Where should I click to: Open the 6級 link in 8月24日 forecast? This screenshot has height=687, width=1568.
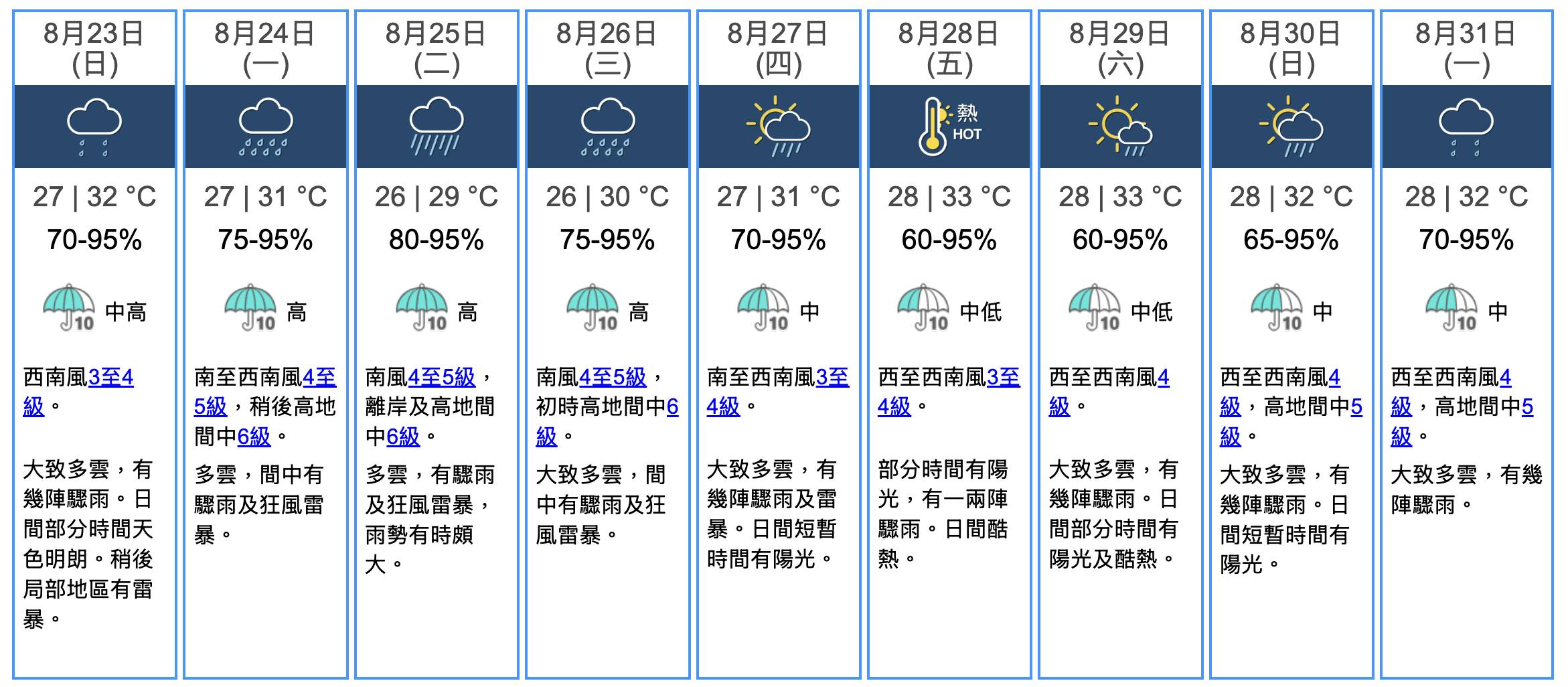click(x=254, y=437)
